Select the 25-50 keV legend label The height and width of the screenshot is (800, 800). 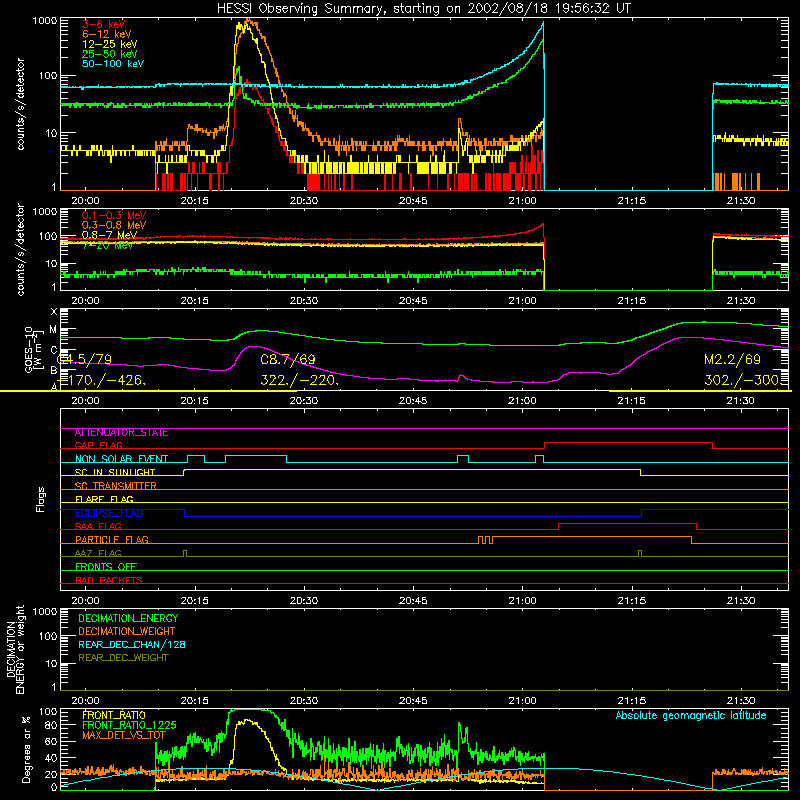(110, 54)
